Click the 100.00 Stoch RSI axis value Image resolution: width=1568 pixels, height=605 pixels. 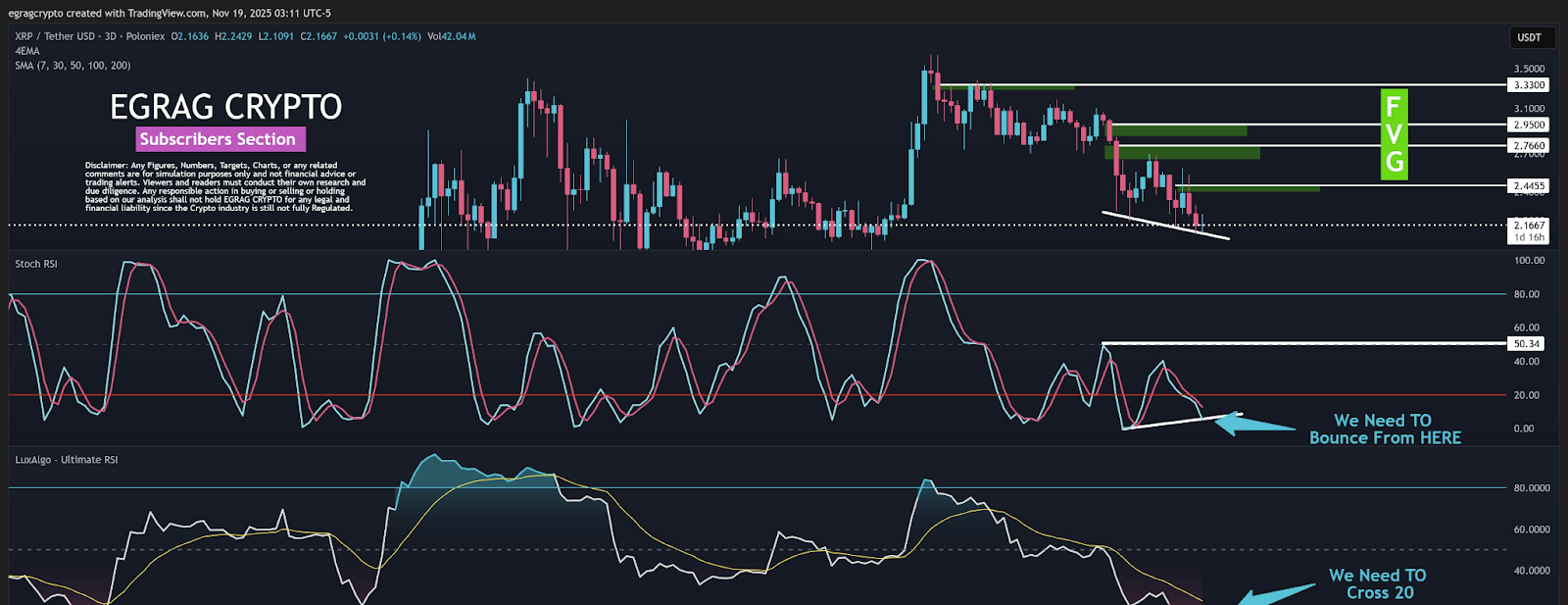click(1529, 261)
